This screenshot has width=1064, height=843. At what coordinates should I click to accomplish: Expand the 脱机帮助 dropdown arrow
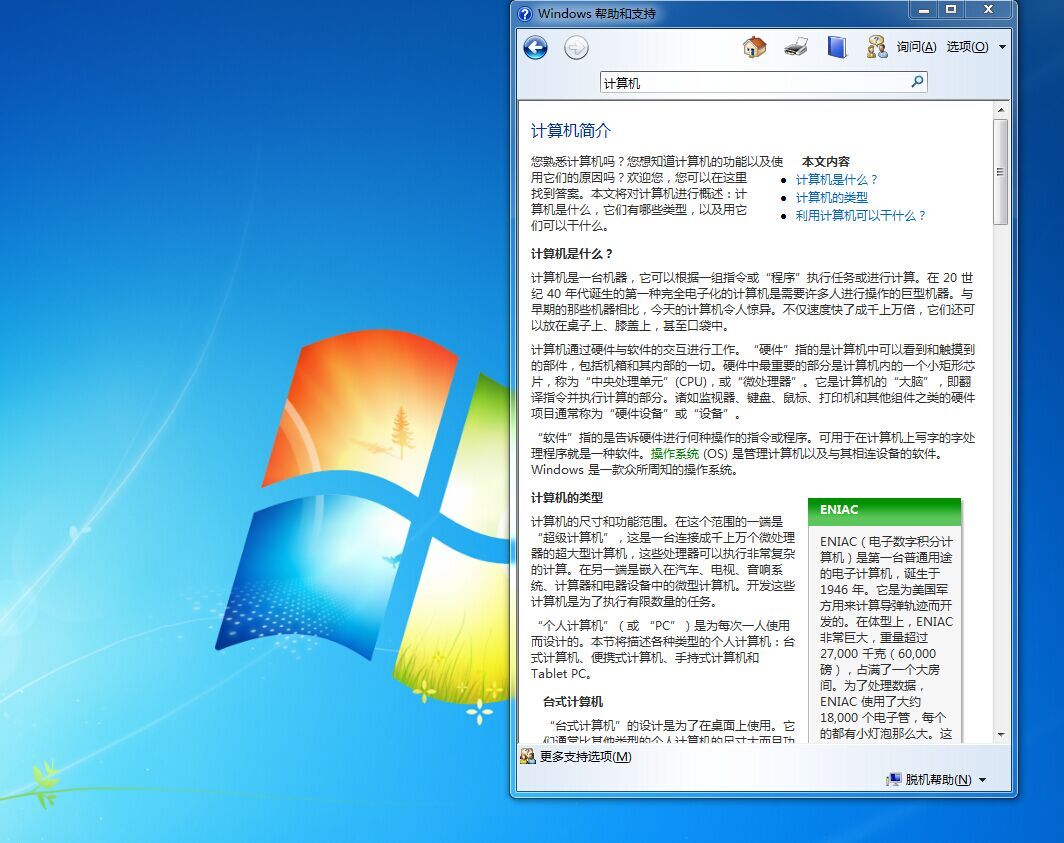983,780
